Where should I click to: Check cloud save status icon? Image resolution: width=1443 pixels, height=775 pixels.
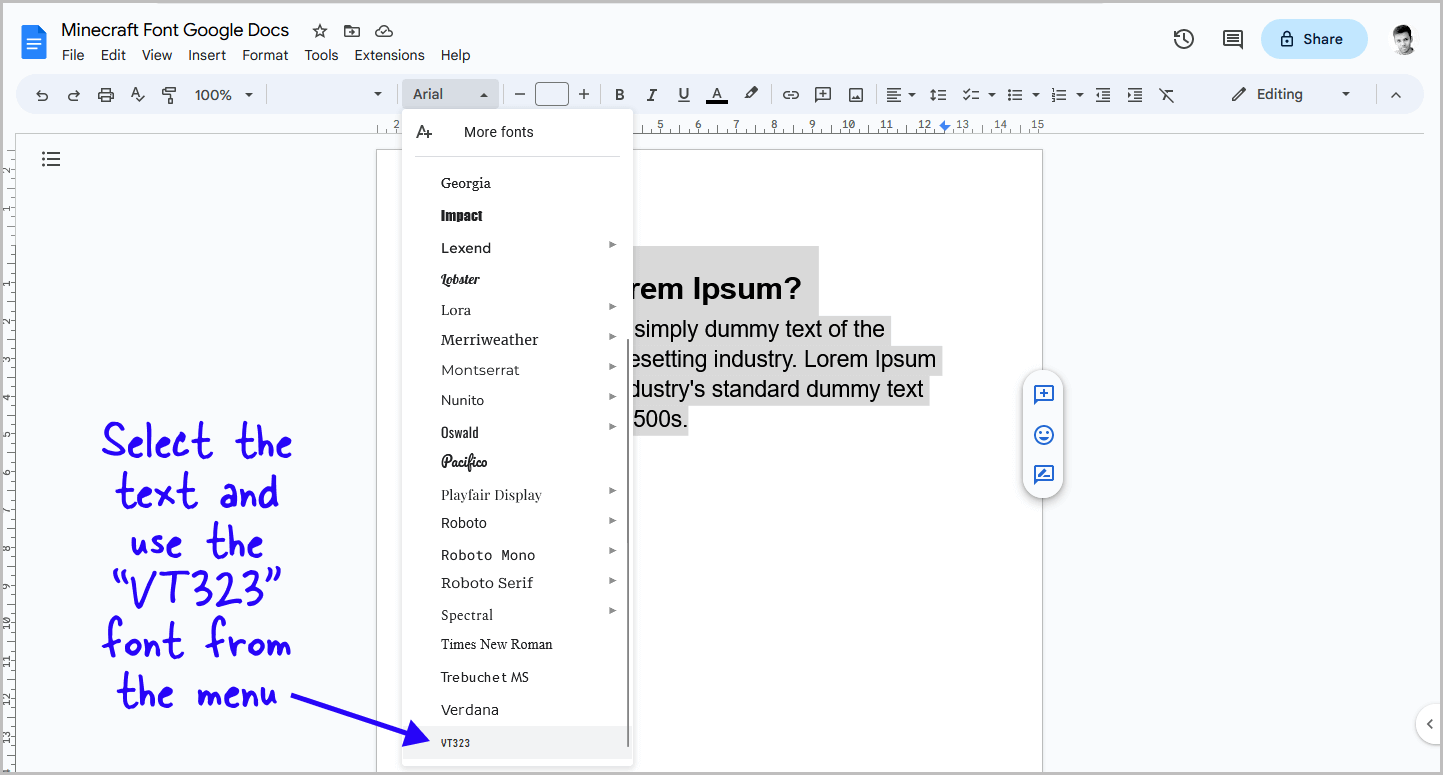click(x=384, y=31)
